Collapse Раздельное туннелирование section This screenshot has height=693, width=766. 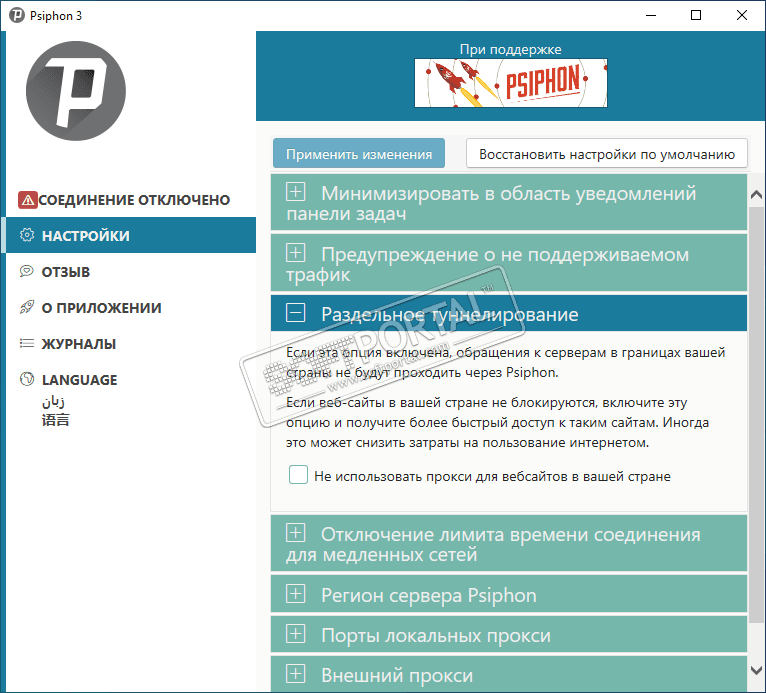tap(509, 314)
